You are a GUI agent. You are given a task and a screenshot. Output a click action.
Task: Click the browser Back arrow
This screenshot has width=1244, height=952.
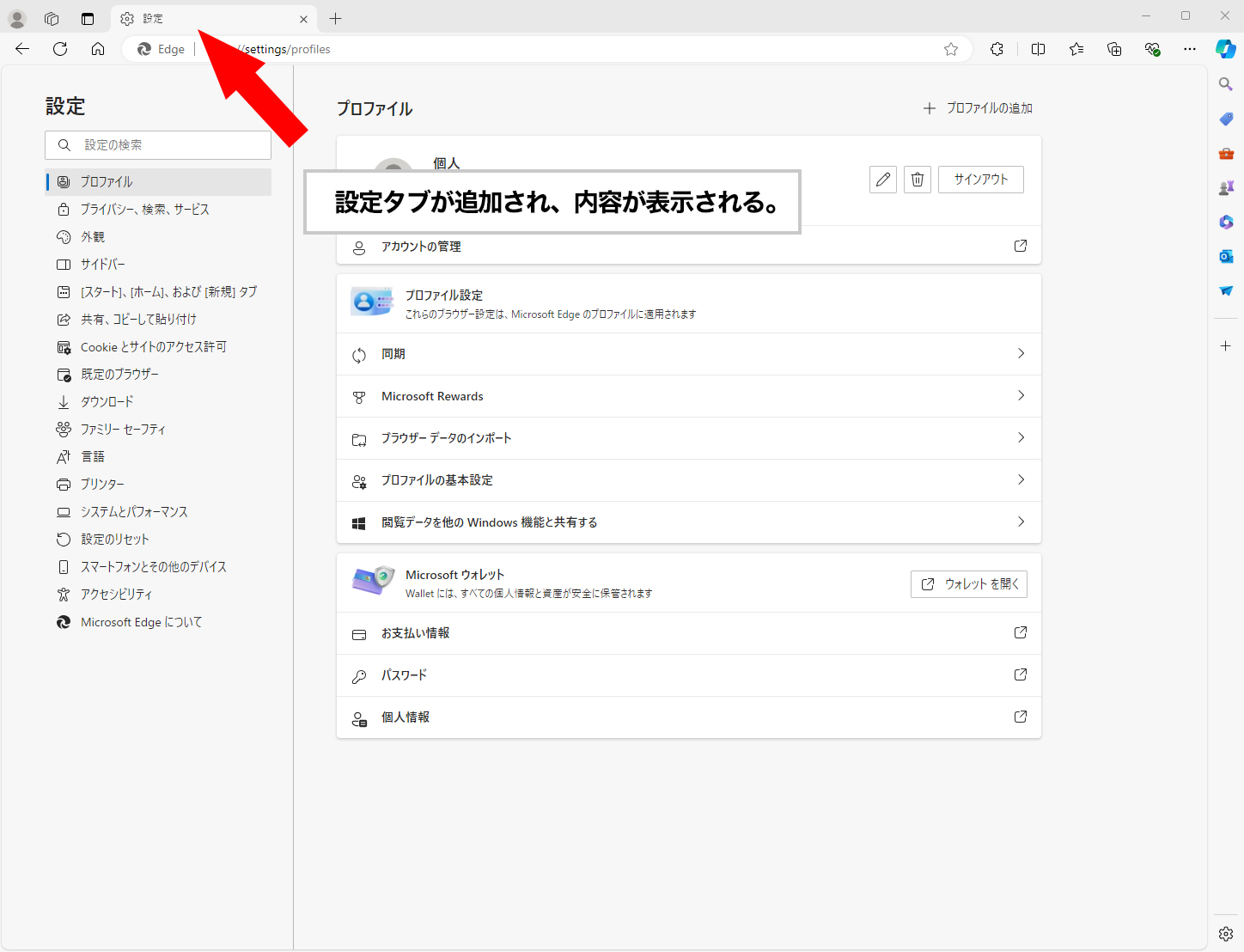tap(22, 49)
